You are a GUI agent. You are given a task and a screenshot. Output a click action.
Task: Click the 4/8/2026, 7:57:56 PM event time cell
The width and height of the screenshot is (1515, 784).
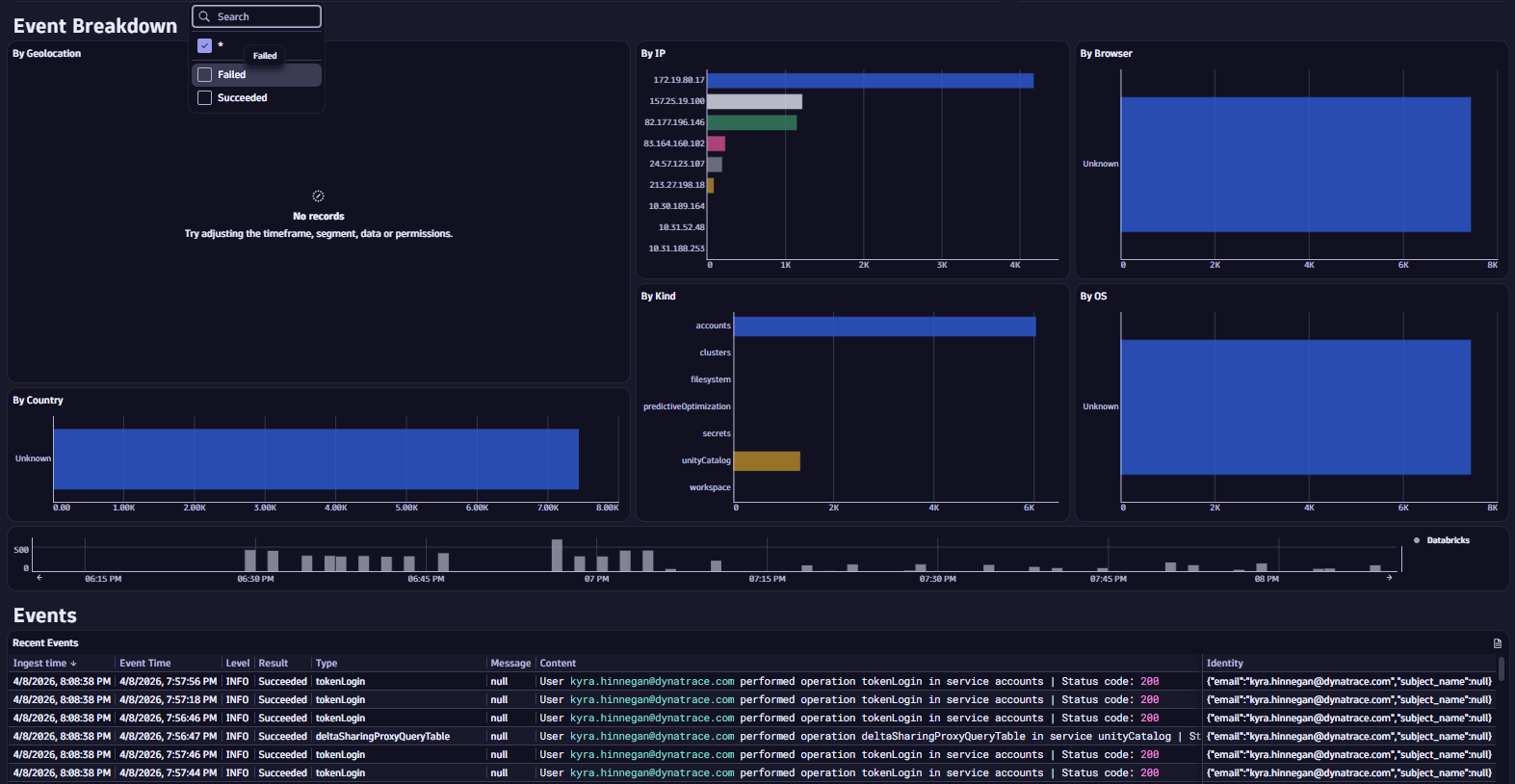168,682
